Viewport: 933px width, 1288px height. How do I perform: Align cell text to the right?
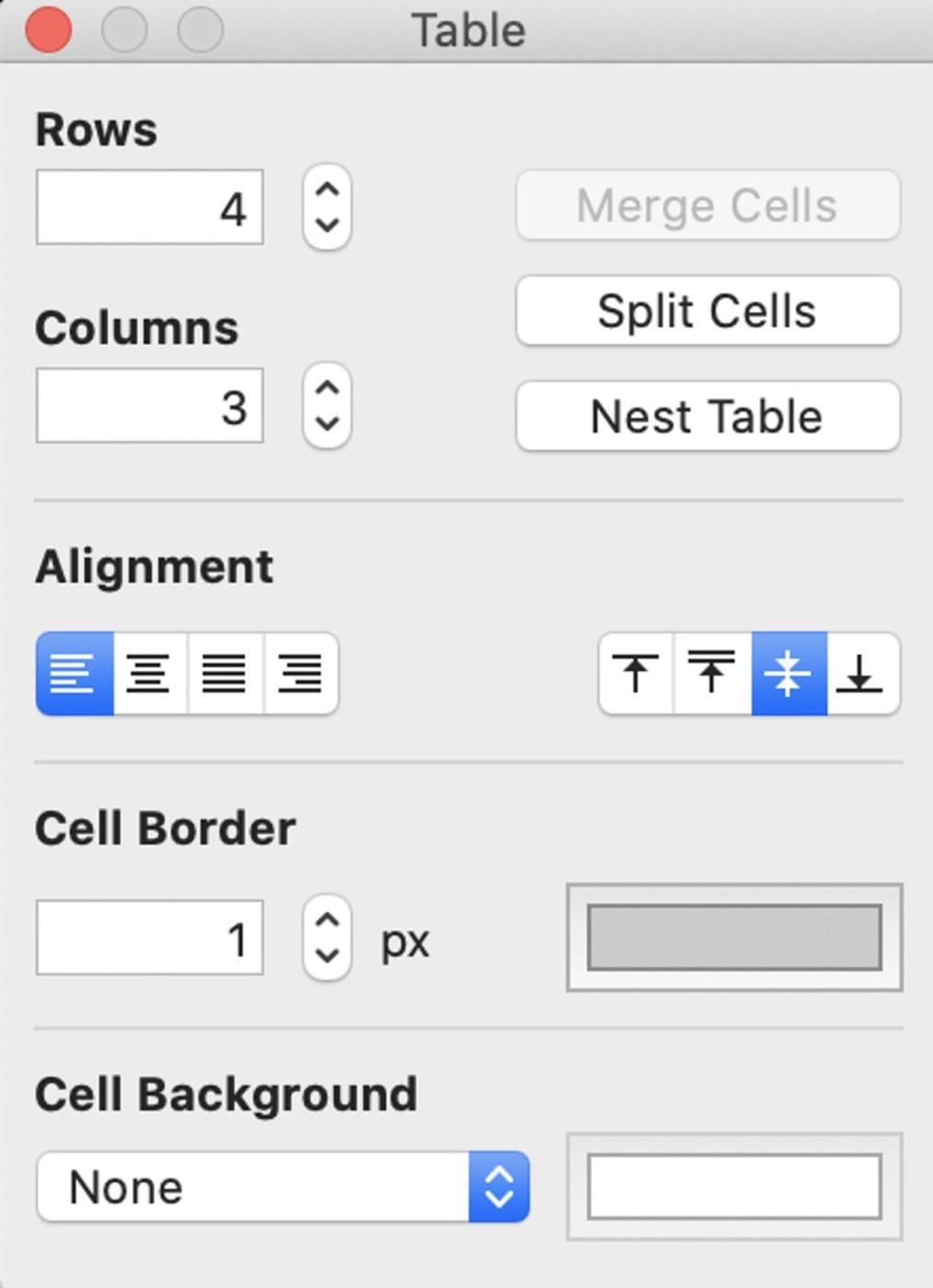[x=301, y=673]
